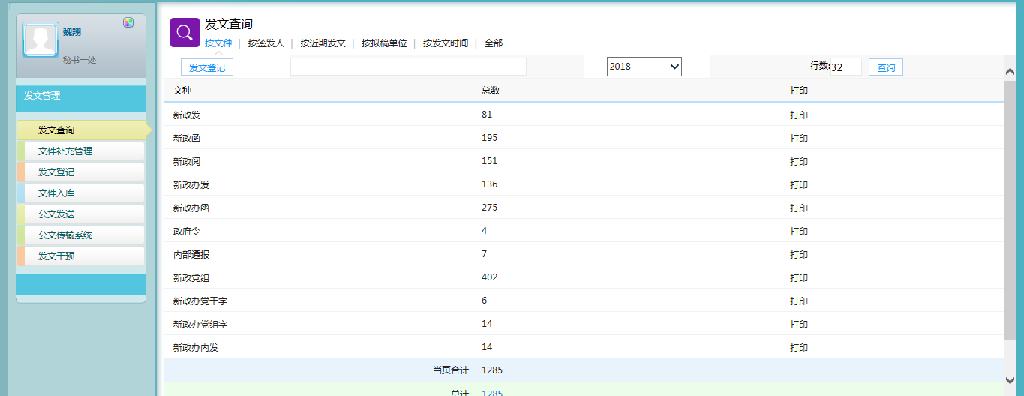The image size is (1024, 396).
Task: Click the count 81 in first row
Action: 487,114
